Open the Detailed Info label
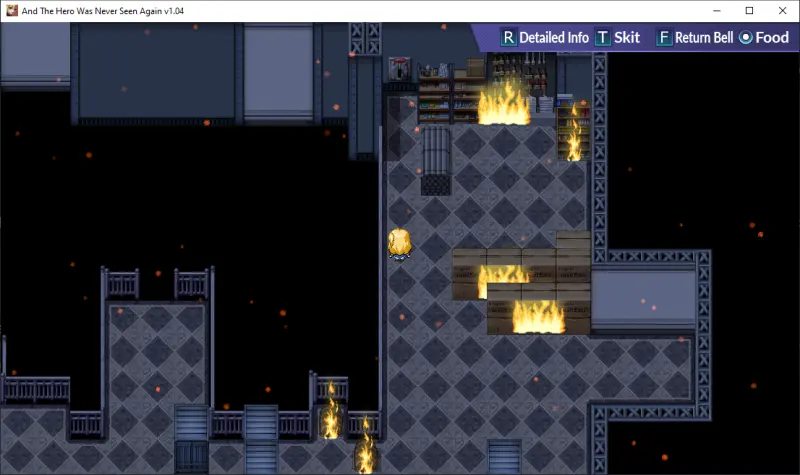 click(x=554, y=38)
